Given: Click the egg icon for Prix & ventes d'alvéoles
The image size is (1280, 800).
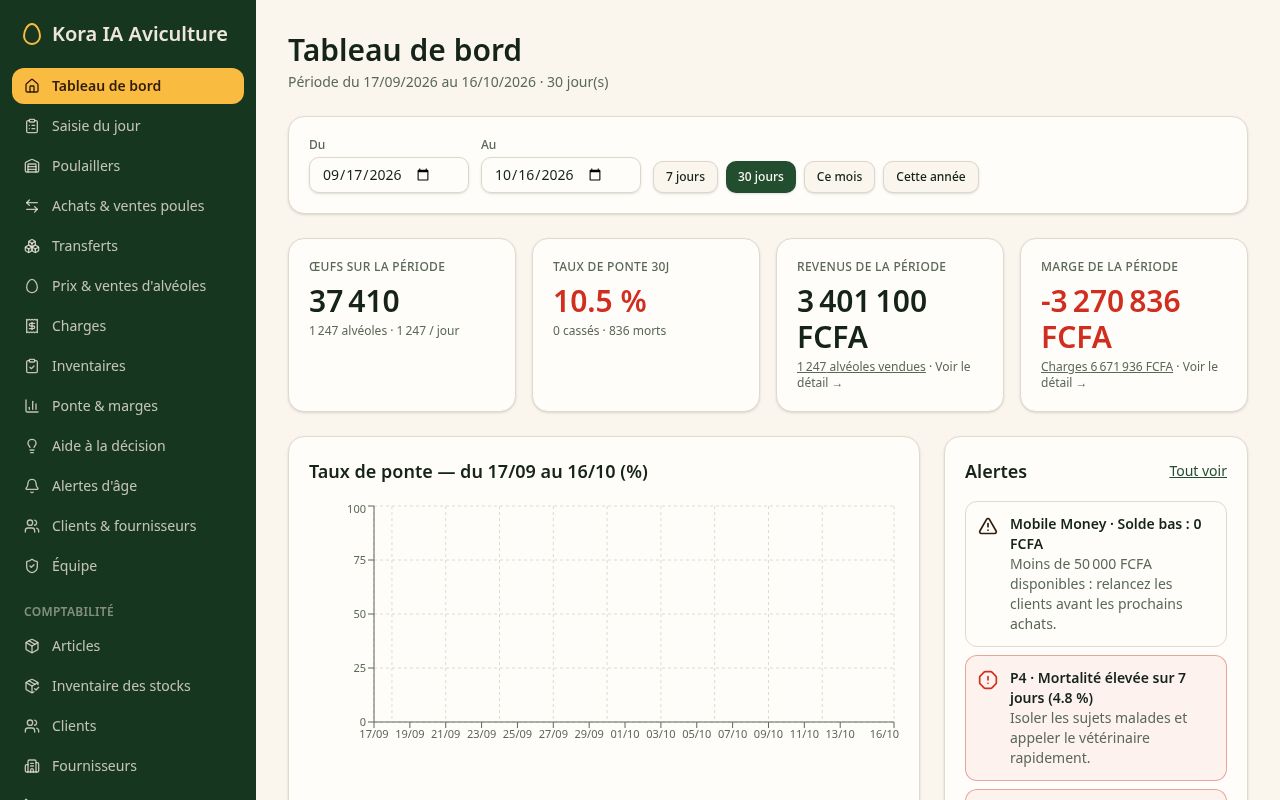Looking at the screenshot, I should pyautogui.click(x=32, y=286).
